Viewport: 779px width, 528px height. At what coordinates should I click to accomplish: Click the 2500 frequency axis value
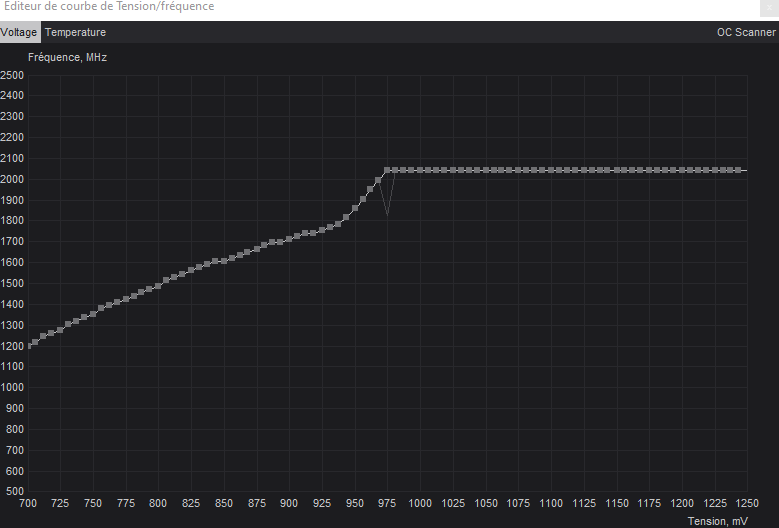point(12,75)
